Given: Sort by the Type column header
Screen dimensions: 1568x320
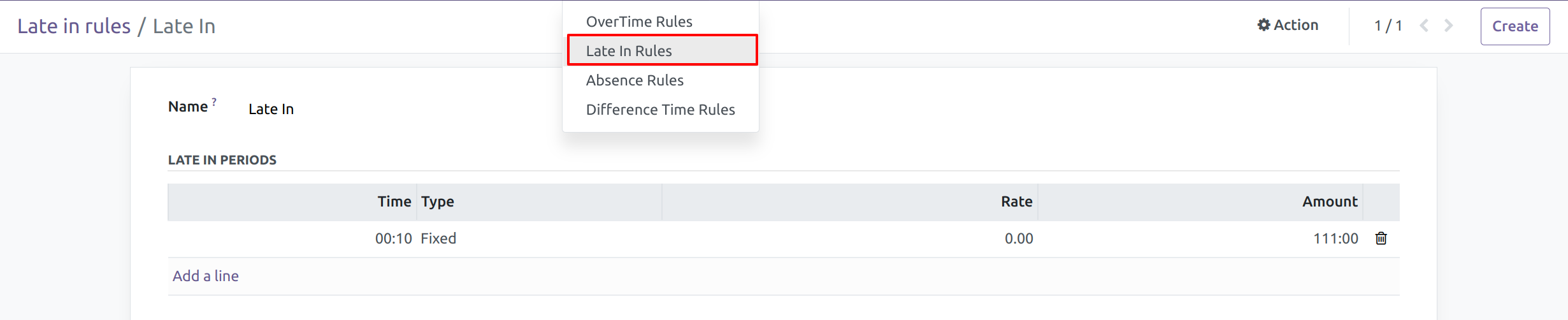Looking at the screenshot, I should point(438,201).
